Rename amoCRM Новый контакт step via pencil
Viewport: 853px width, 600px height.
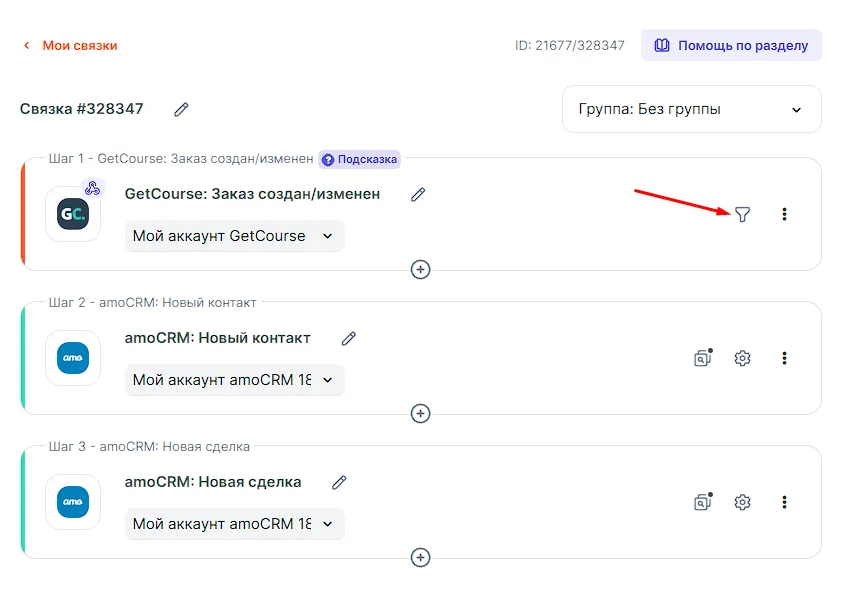point(349,338)
